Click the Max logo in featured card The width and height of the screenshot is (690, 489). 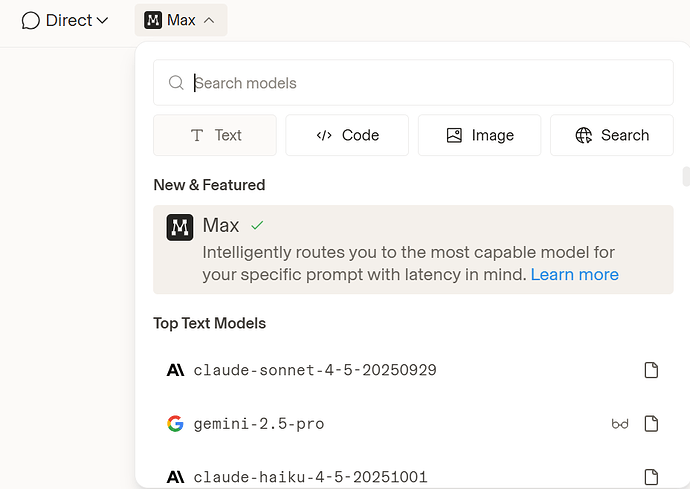180,227
